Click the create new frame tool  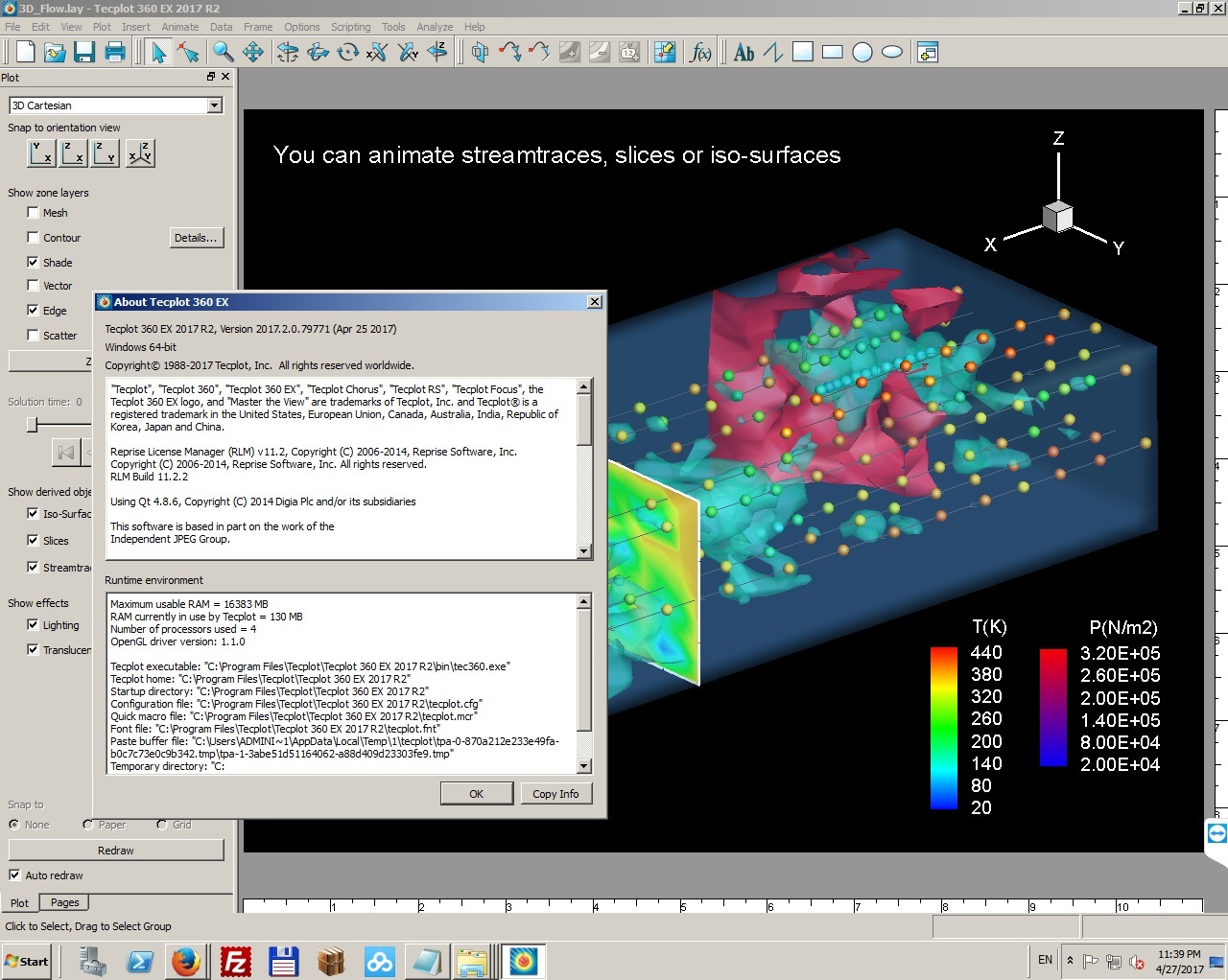coord(928,53)
